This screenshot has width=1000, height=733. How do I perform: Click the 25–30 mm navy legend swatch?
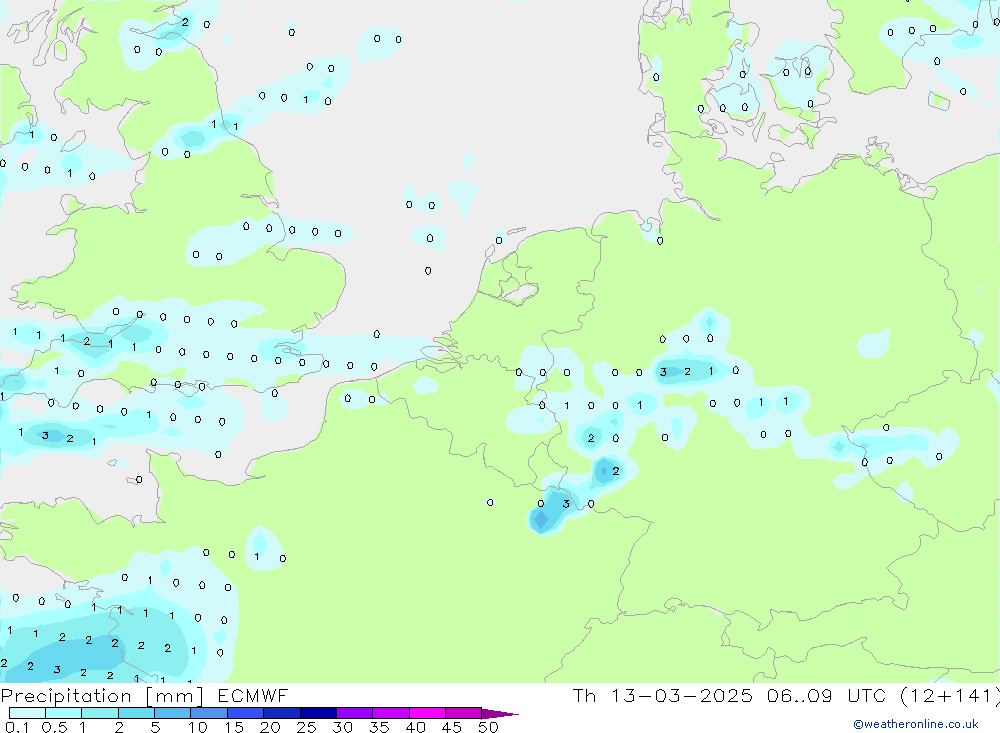pyautogui.click(x=318, y=713)
